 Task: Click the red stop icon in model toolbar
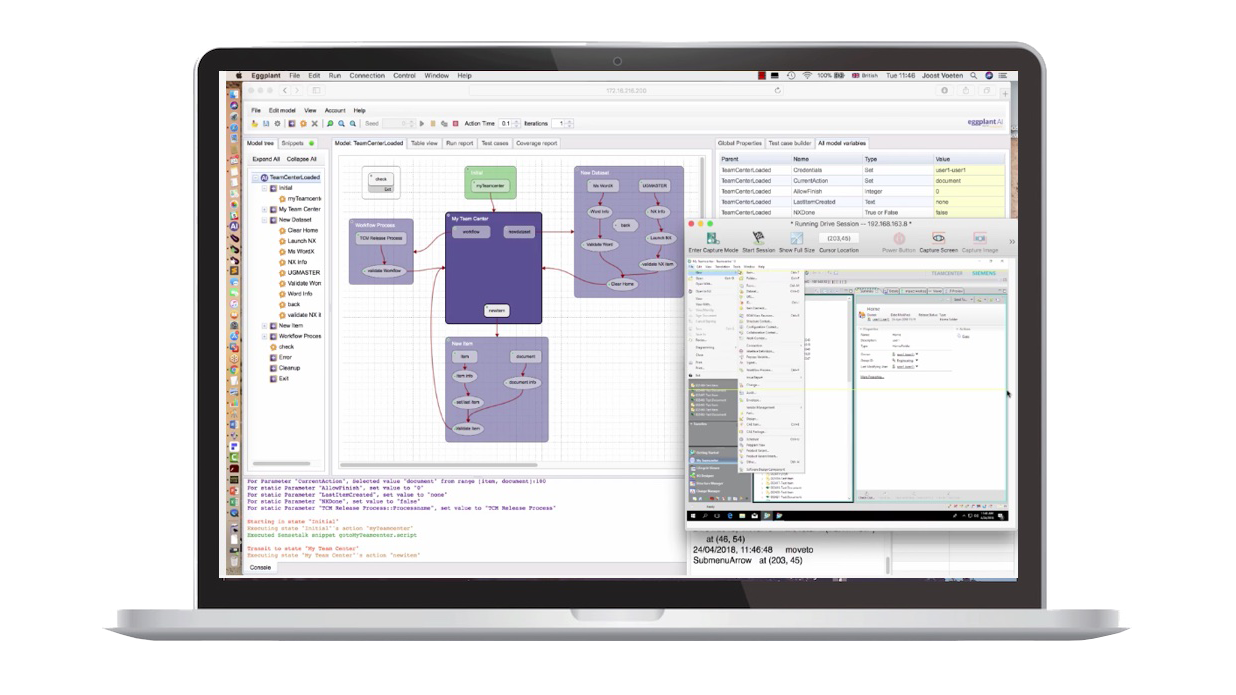click(x=455, y=123)
